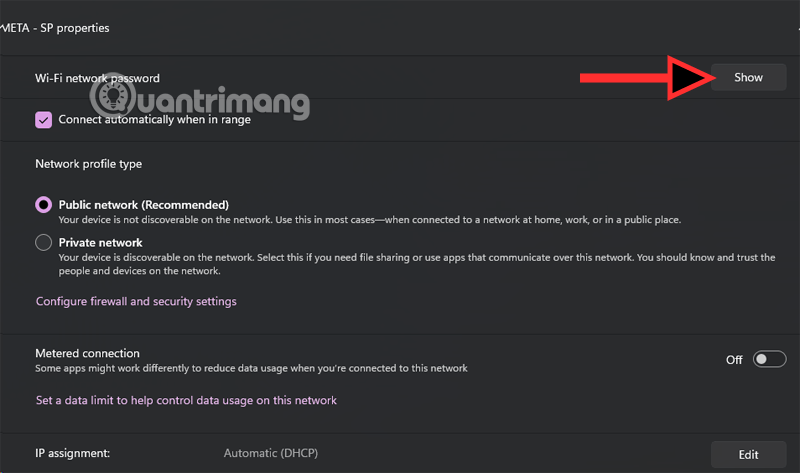Screen dimensions: 800x473
Task: Click the Public network description text
Action: (370, 220)
